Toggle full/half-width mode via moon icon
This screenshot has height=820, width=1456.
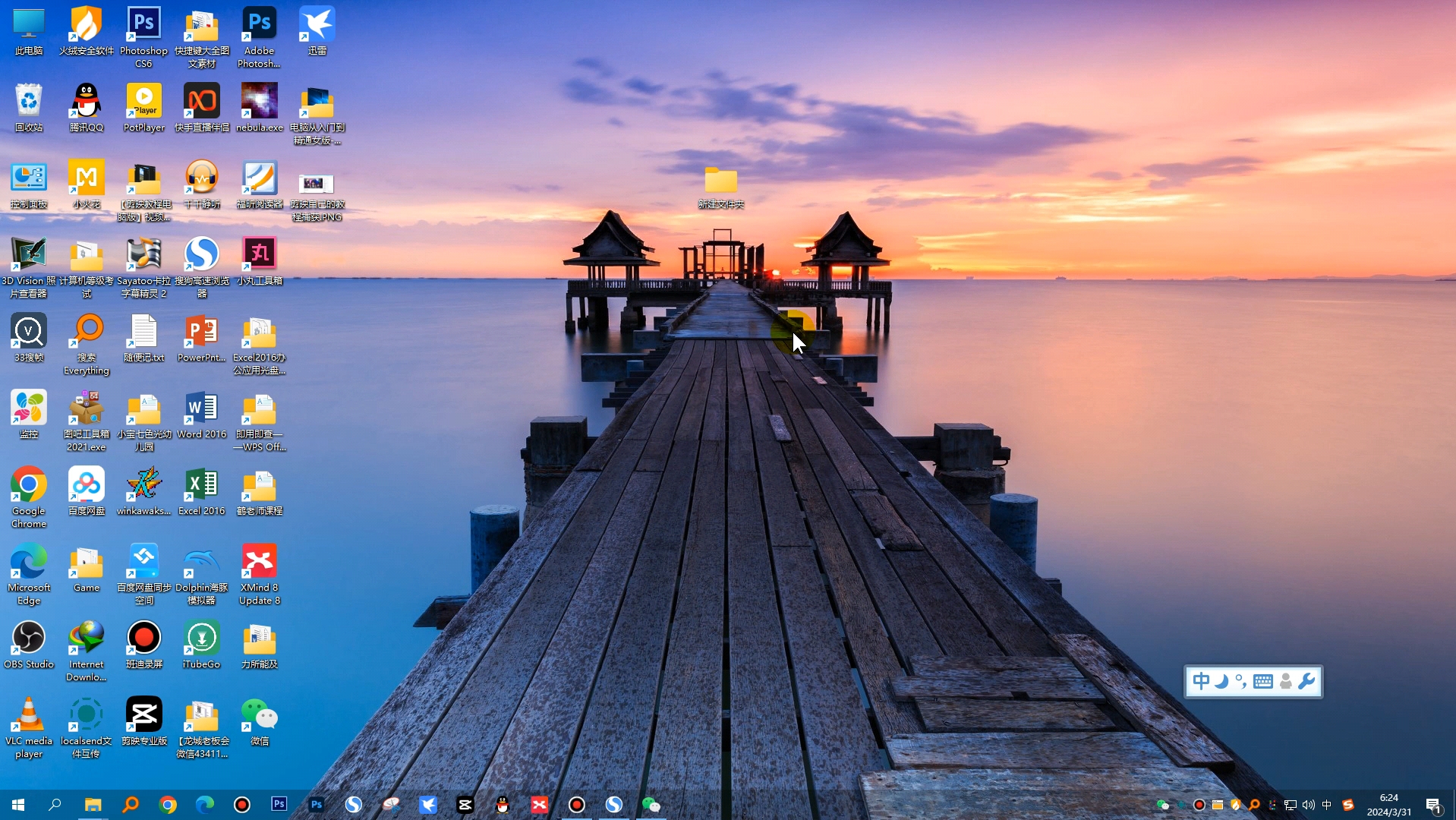click(x=1221, y=681)
